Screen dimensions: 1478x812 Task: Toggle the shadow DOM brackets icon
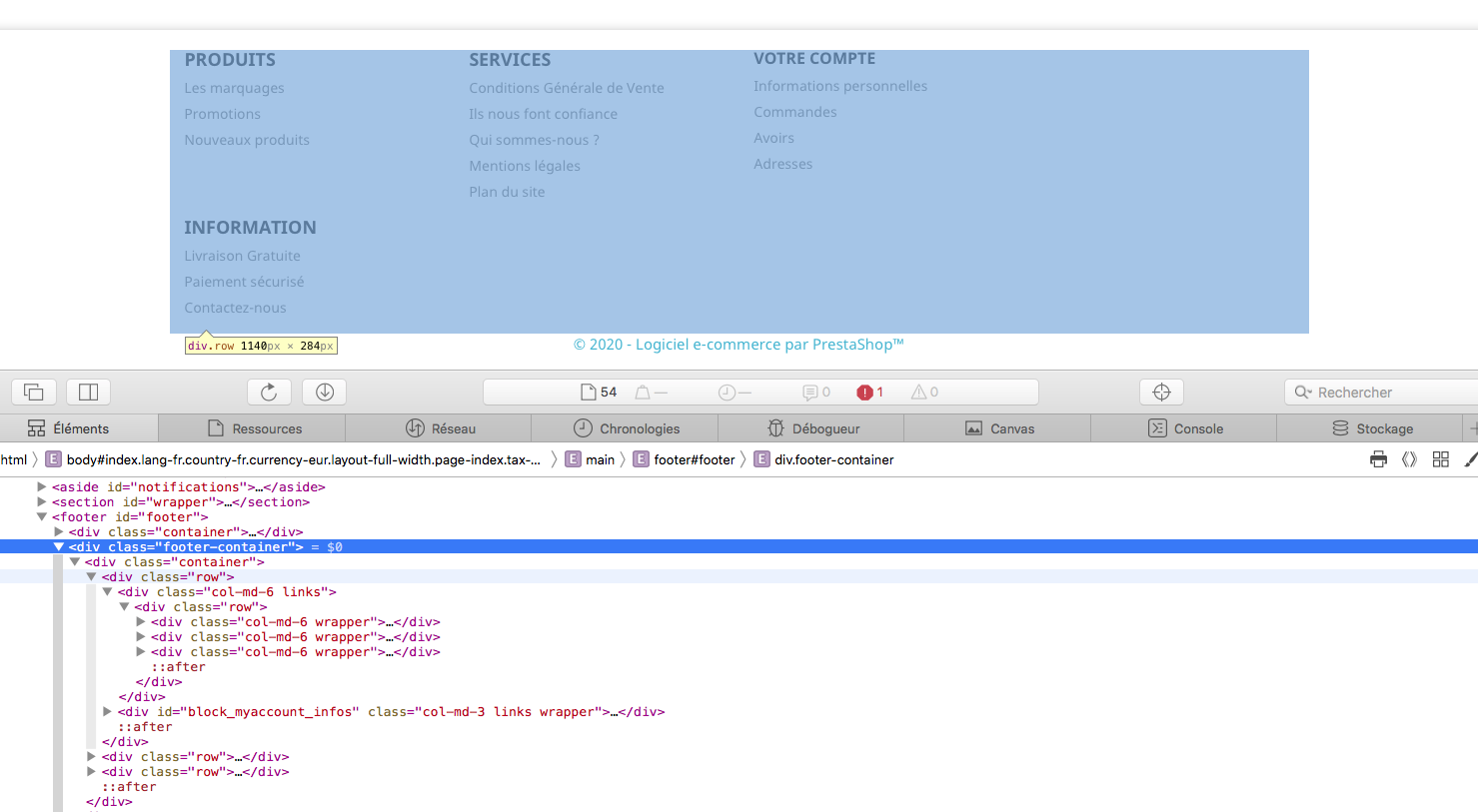pos(1409,459)
